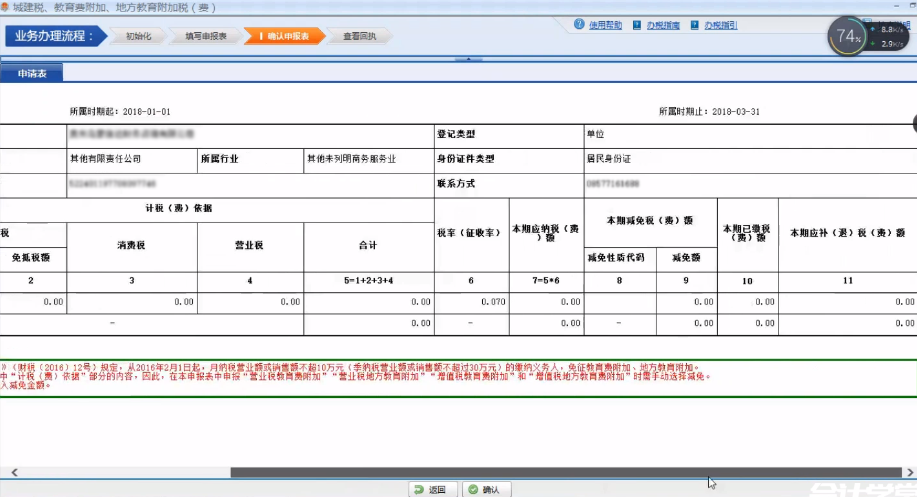Click the horizontal scrollbar thumb

click(565, 472)
